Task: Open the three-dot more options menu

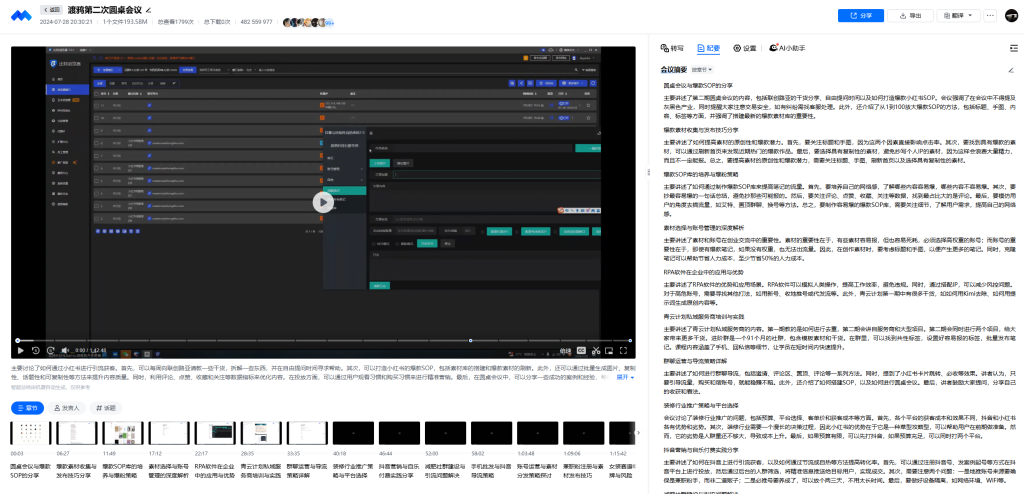Action: [991, 15]
